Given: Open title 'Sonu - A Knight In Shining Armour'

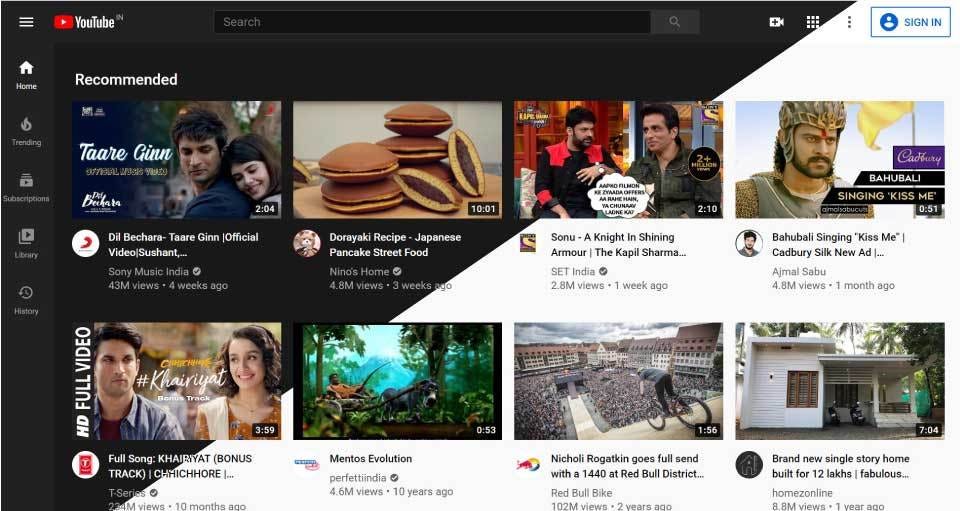Looking at the screenshot, I should 618,244.
